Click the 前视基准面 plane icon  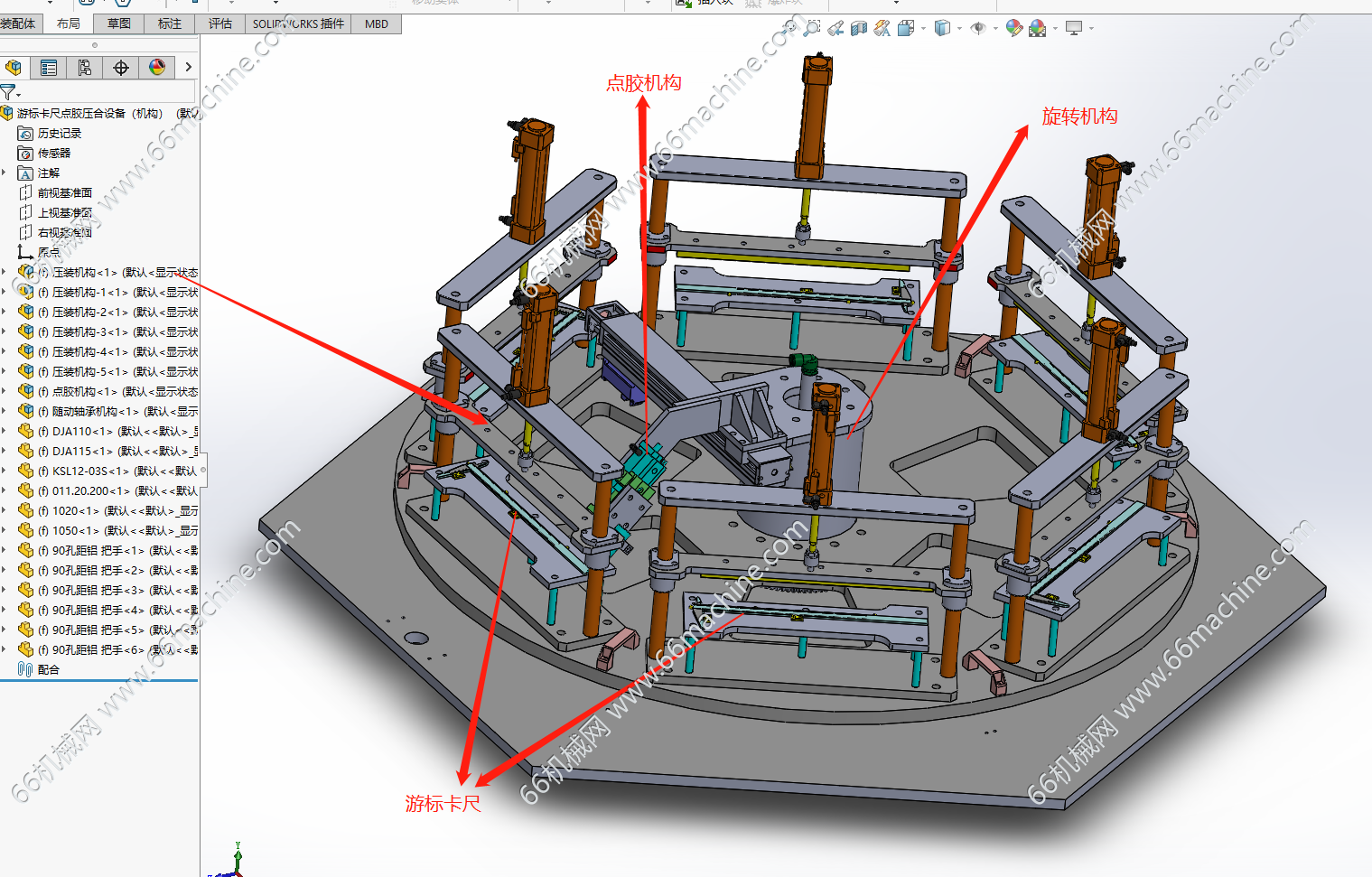[25, 192]
